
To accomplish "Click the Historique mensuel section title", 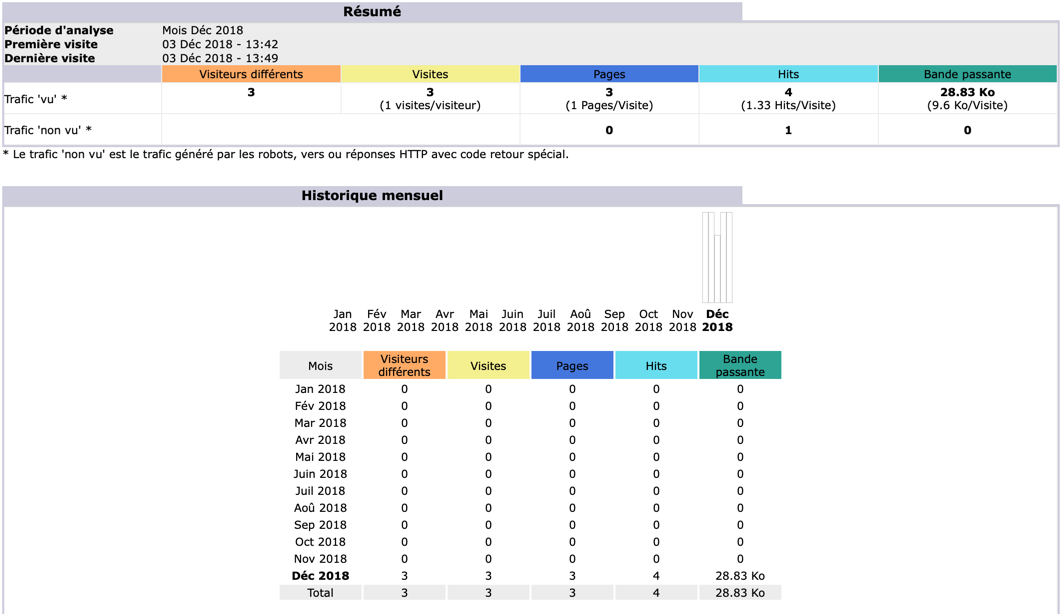I will 372,195.
